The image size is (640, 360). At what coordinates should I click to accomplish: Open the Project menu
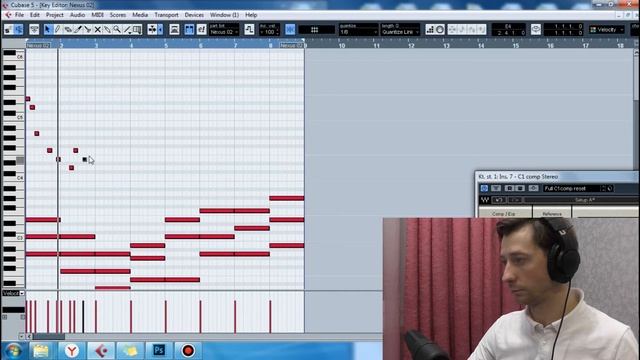[54, 15]
